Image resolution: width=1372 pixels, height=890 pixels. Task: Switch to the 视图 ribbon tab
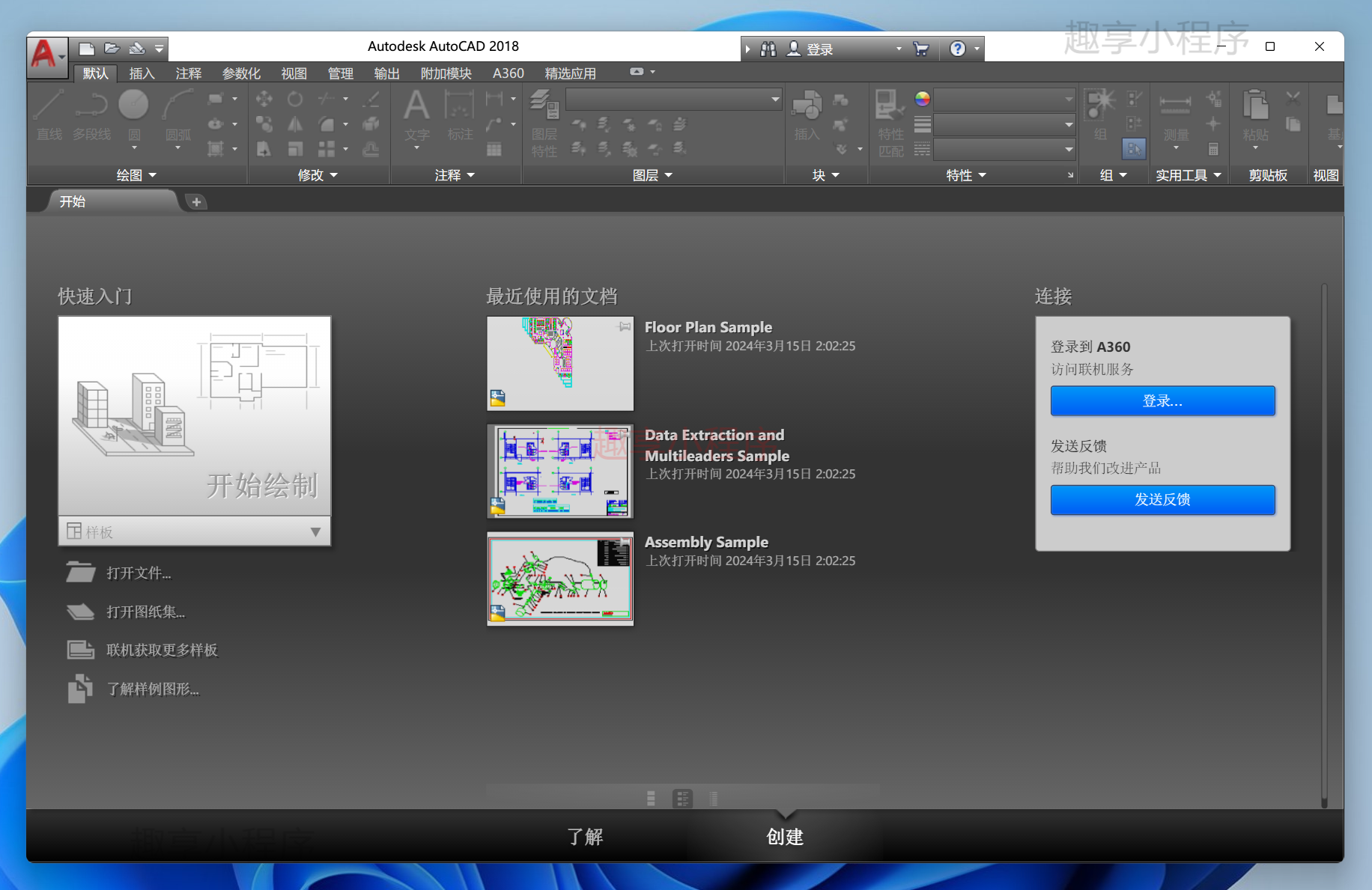click(x=294, y=73)
